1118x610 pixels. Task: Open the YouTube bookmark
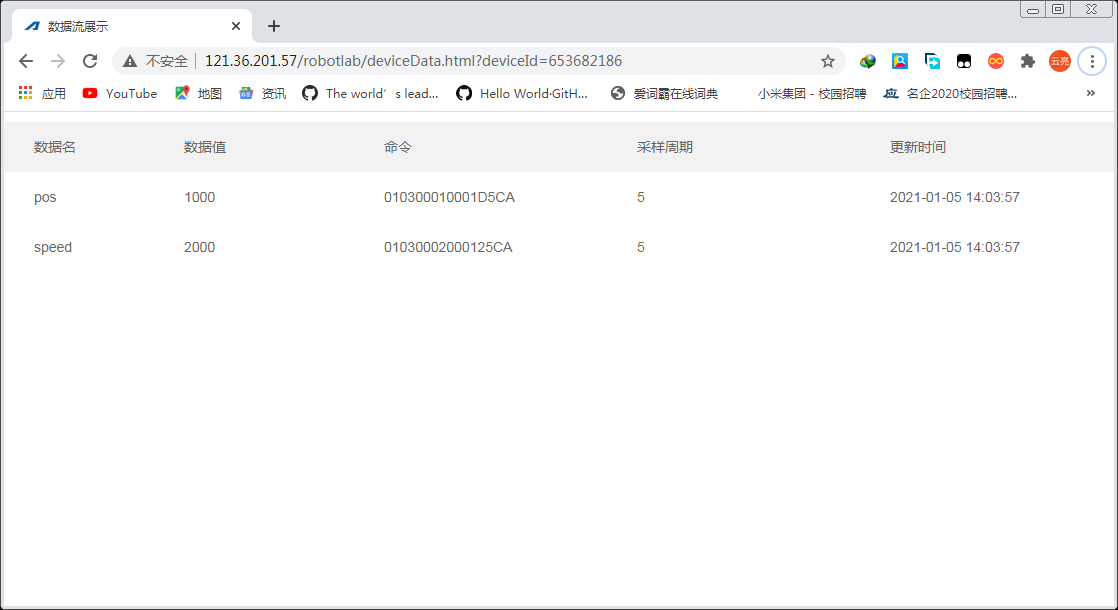[120, 93]
